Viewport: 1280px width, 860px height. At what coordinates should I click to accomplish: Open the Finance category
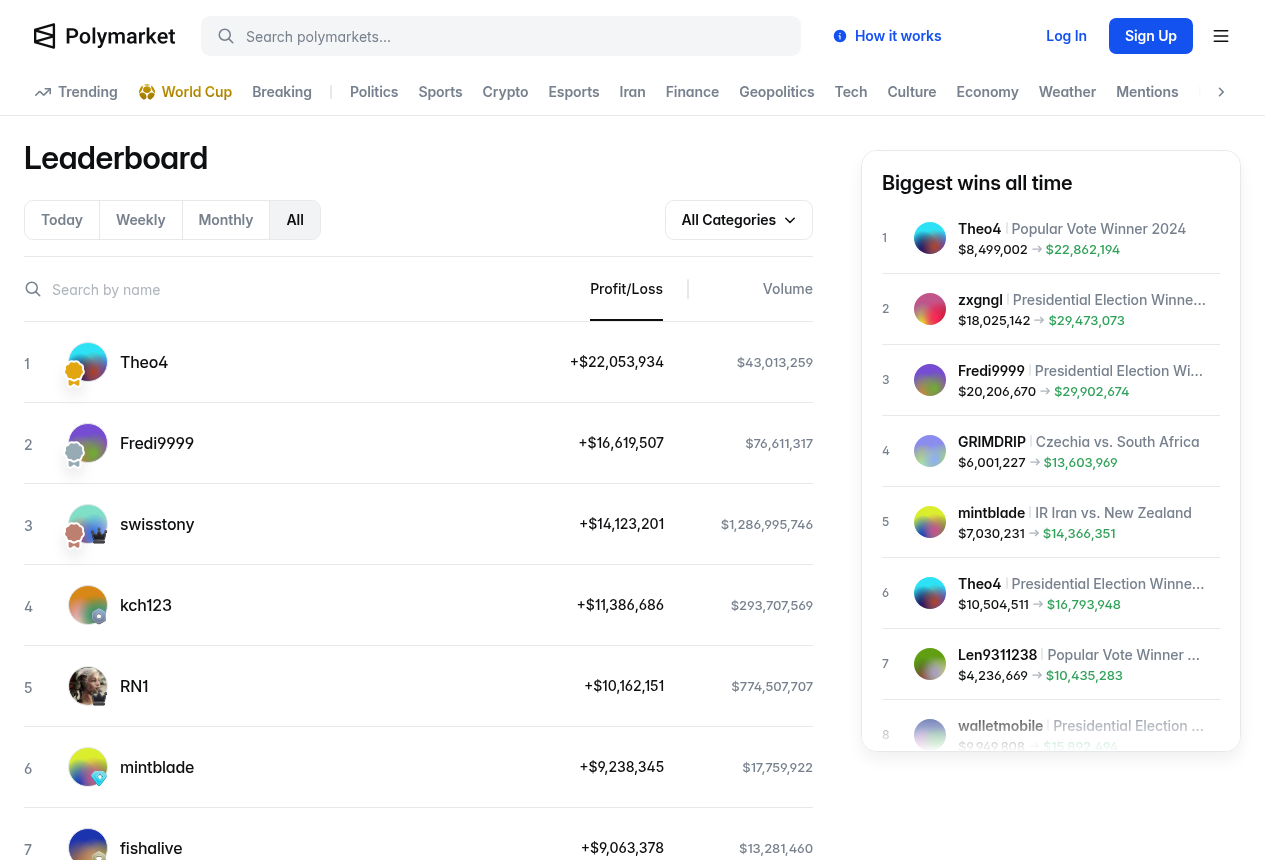(692, 92)
